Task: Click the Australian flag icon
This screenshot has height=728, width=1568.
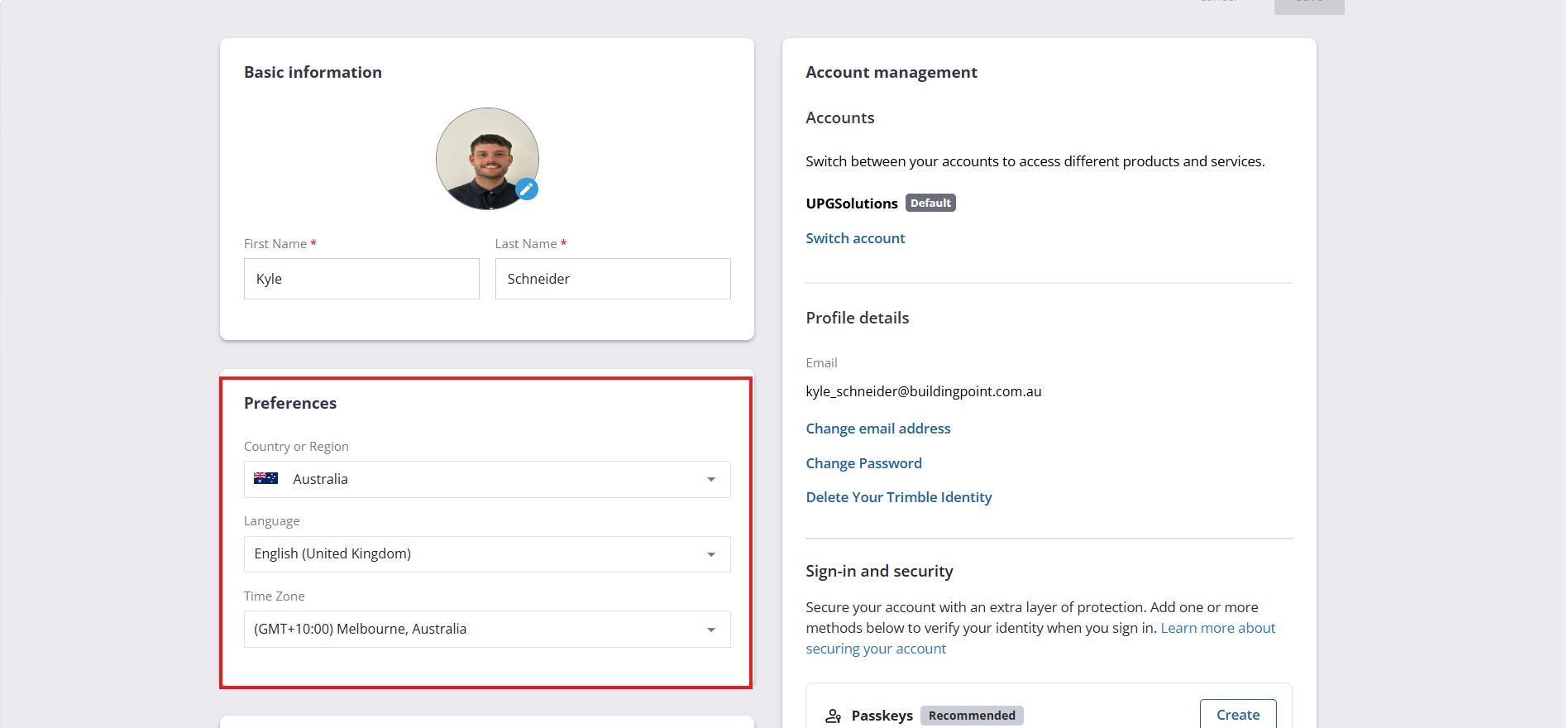Action: [265, 478]
